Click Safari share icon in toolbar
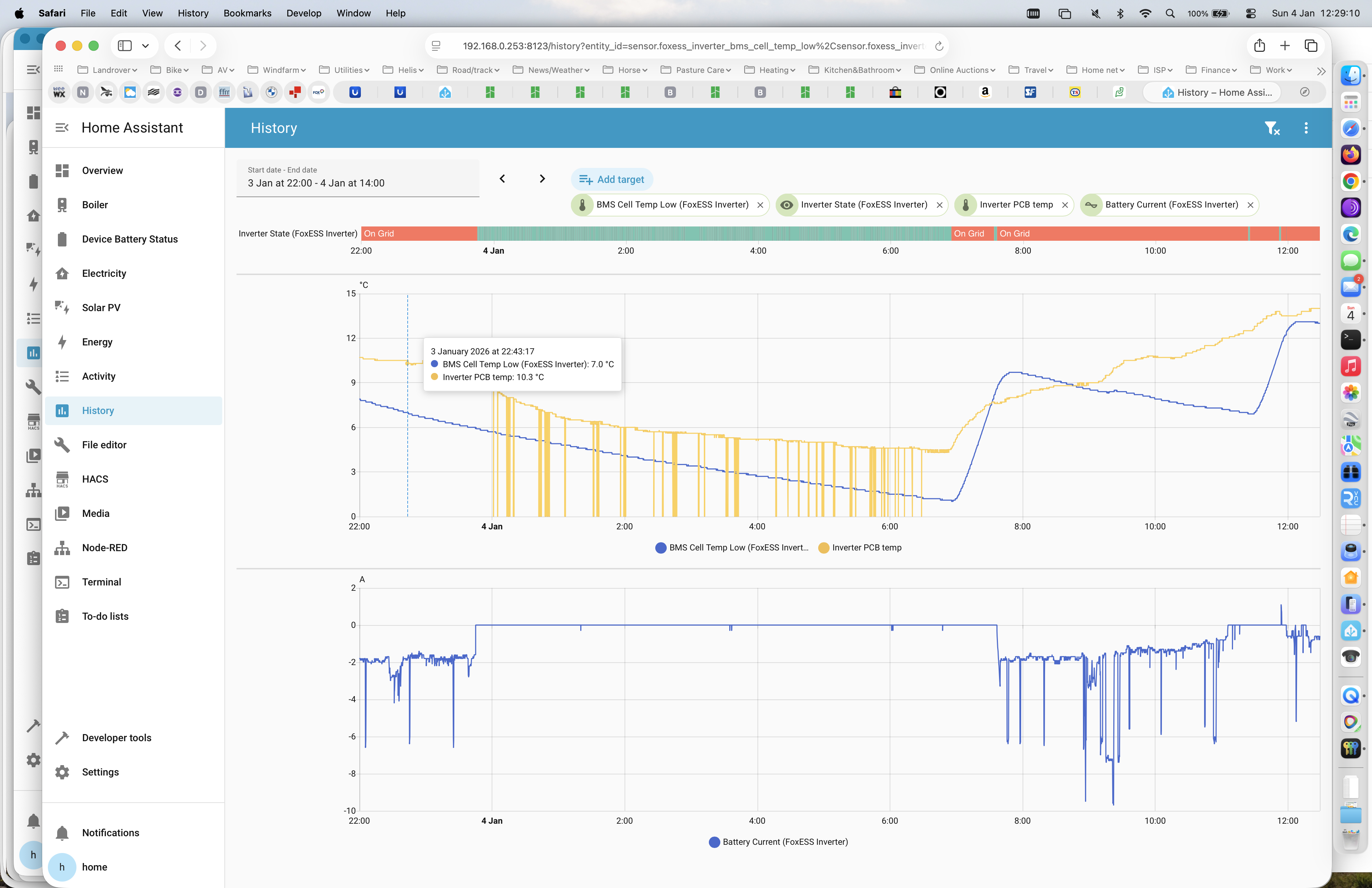The width and height of the screenshot is (1372, 888). (x=1259, y=46)
